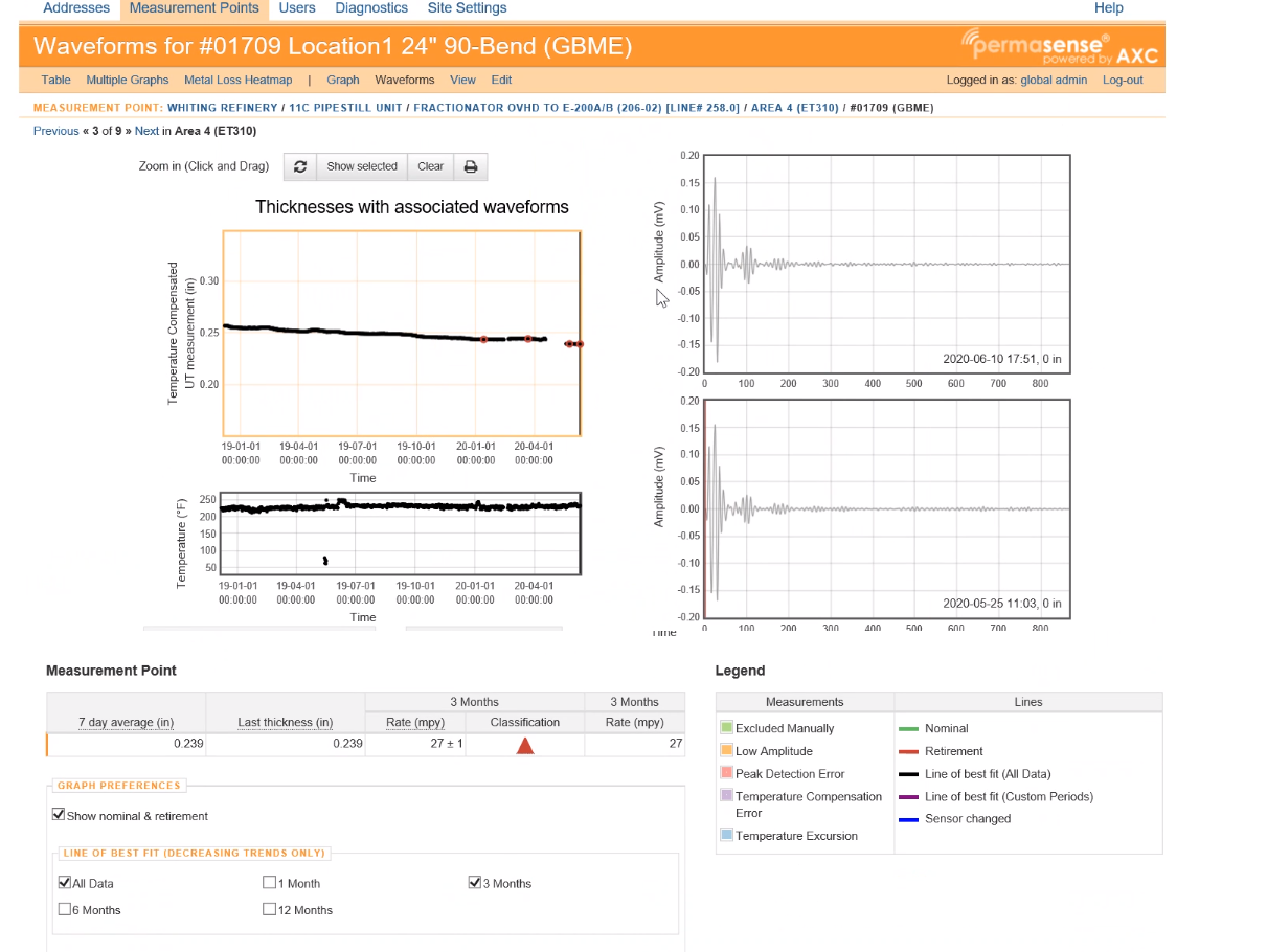The height and width of the screenshot is (952, 1267).
Task: Open the Measurement Points tab
Action: coord(194,8)
